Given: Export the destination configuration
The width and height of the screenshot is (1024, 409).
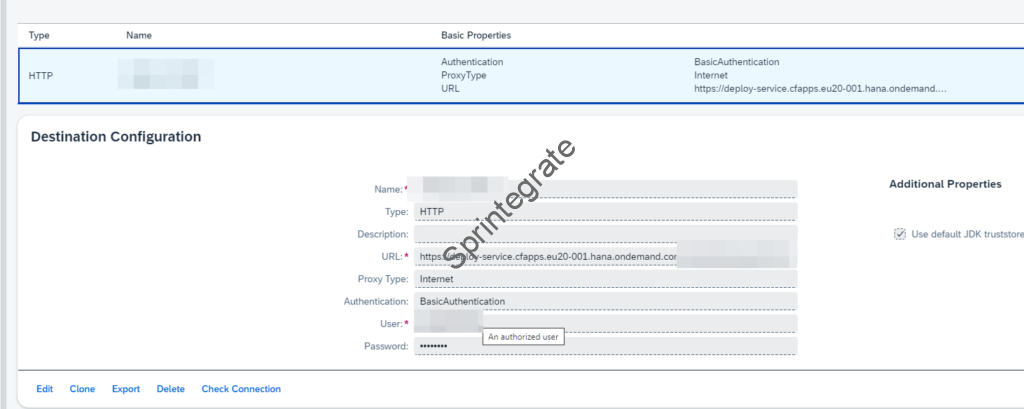Looking at the screenshot, I should (x=126, y=389).
